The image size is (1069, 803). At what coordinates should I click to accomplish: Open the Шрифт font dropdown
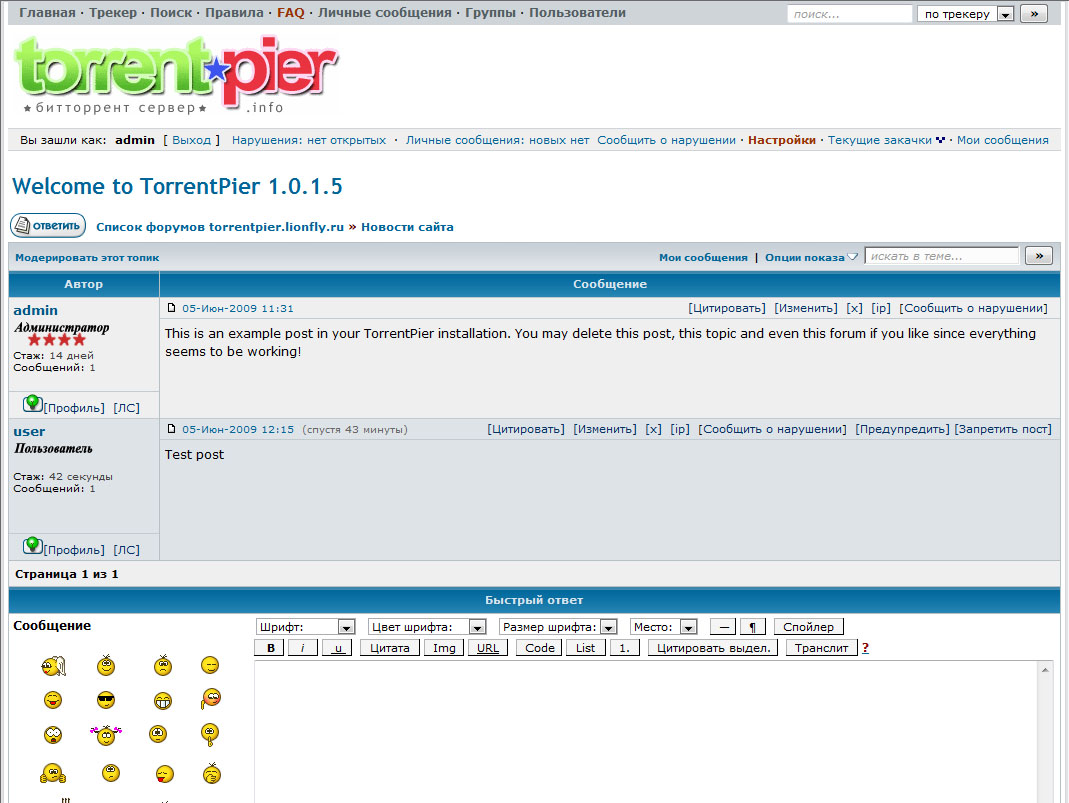click(306, 627)
